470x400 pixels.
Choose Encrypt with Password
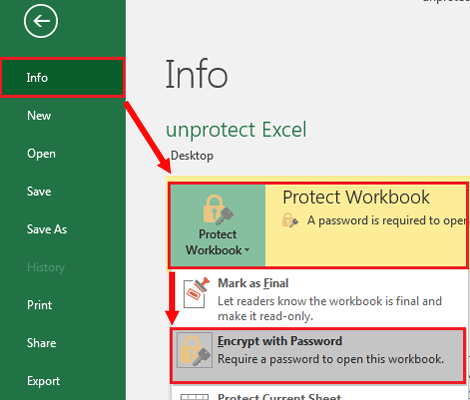318,355
